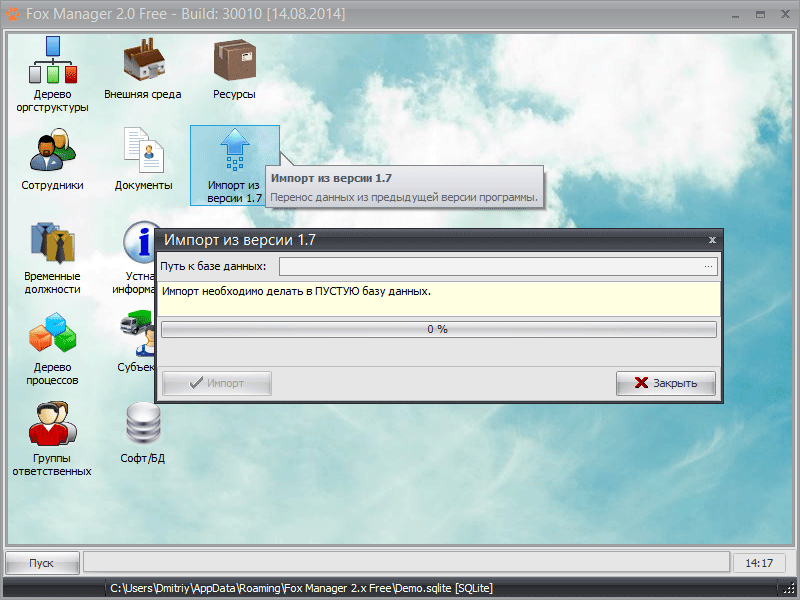
Task: Click the Ресурсы box icon
Action: click(x=234, y=62)
